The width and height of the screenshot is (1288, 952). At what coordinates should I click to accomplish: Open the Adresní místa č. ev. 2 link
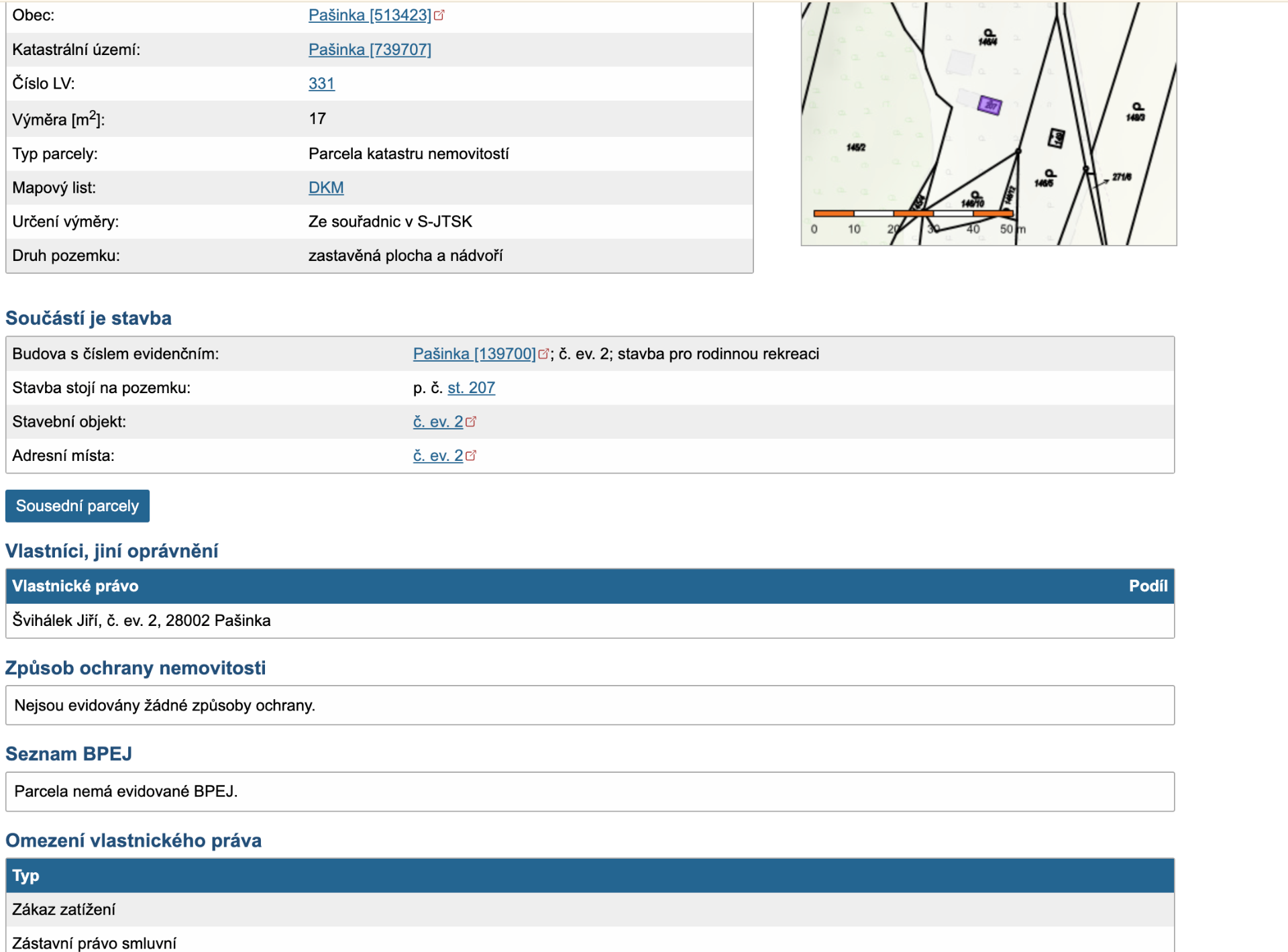[438, 456]
